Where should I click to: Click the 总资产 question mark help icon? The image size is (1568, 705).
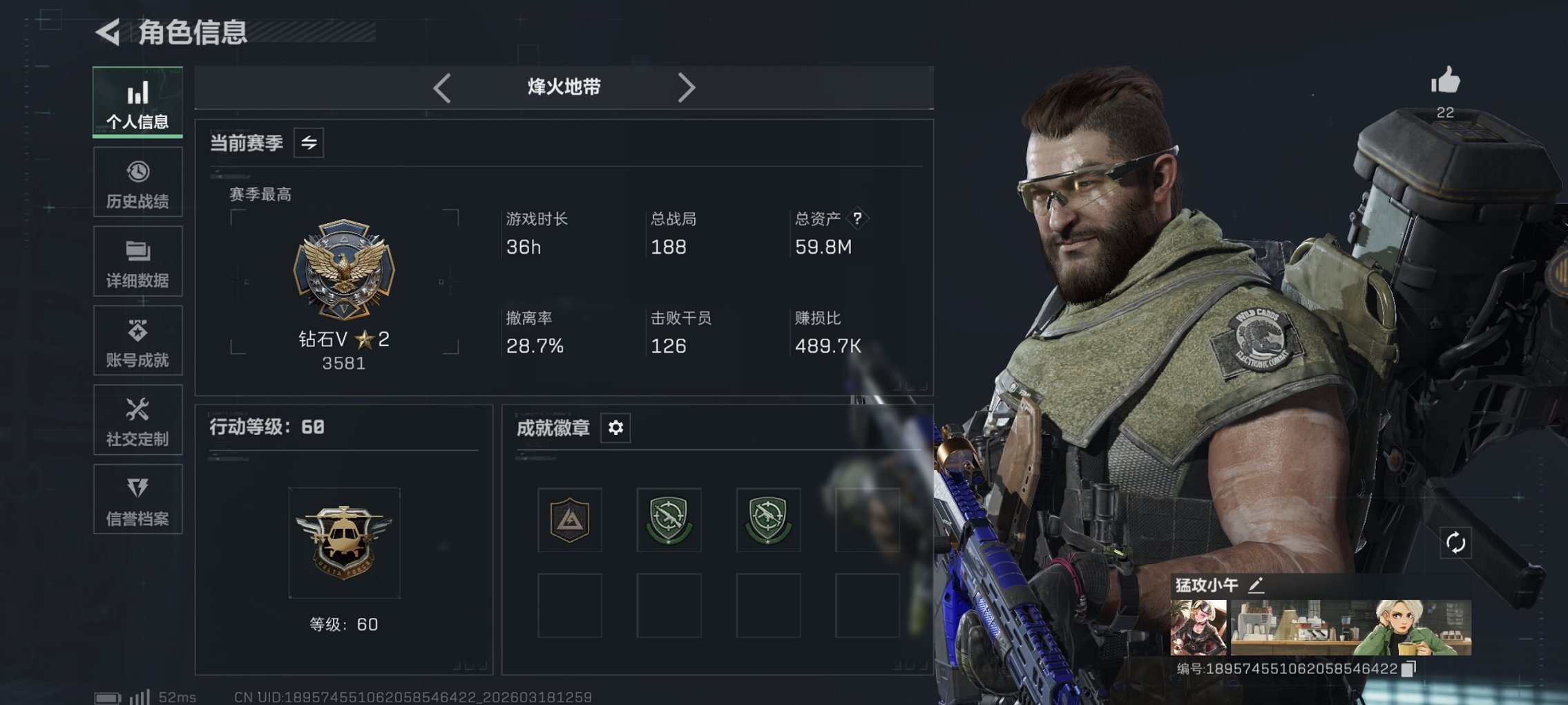click(857, 218)
